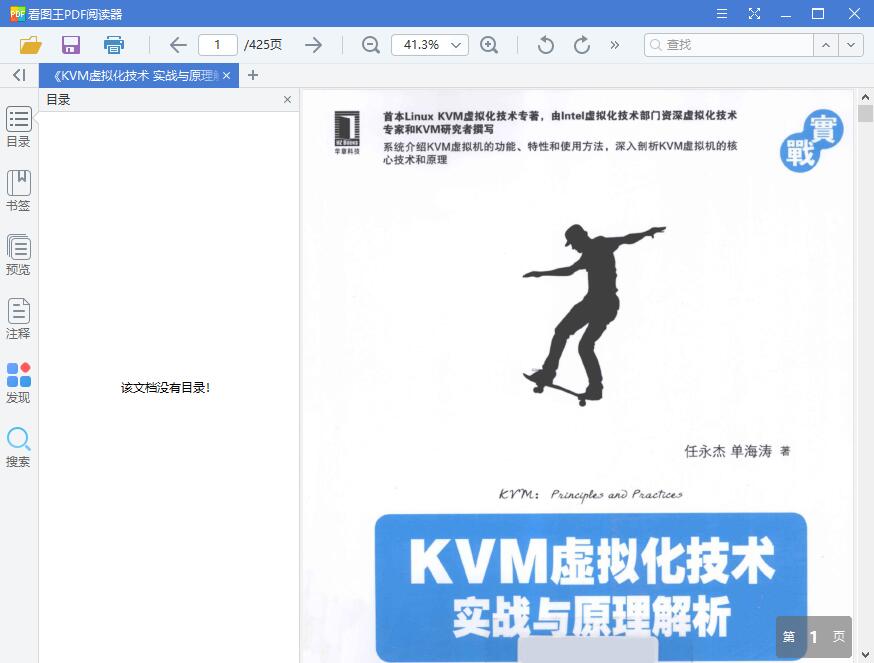Click the 看图王PDF阅读器 app logo icon
The height and width of the screenshot is (663, 874).
17,13
